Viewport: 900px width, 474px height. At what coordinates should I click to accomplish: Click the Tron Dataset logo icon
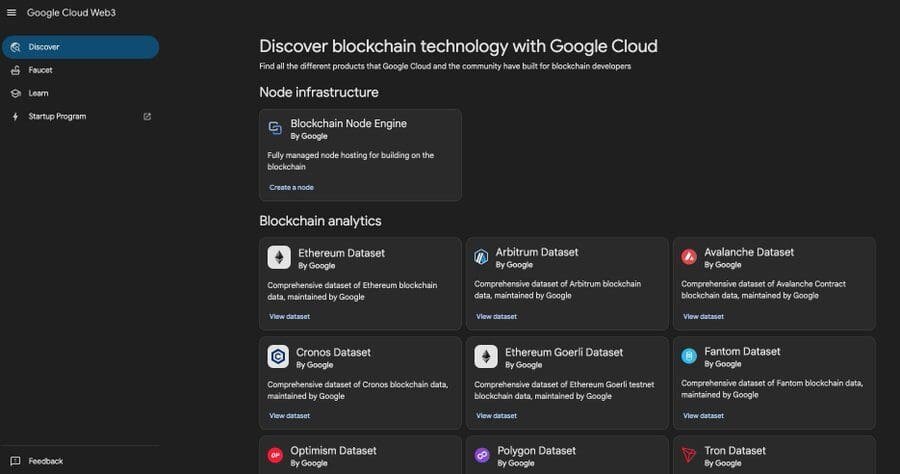coord(688,455)
